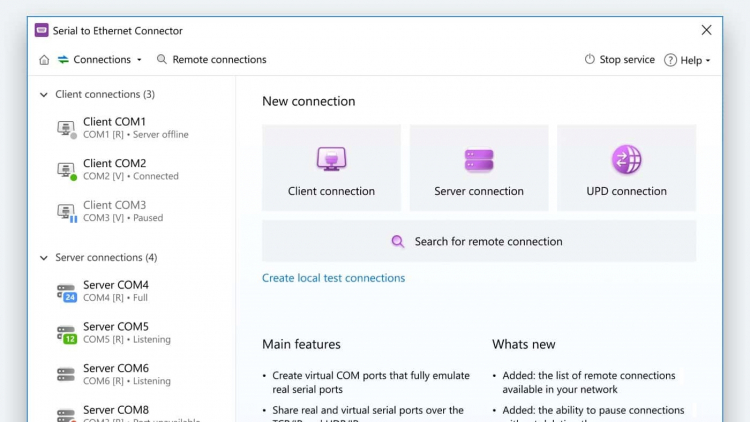
Task: Select Client COM2 in the list
Action: pyautogui.click(x=132, y=169)
